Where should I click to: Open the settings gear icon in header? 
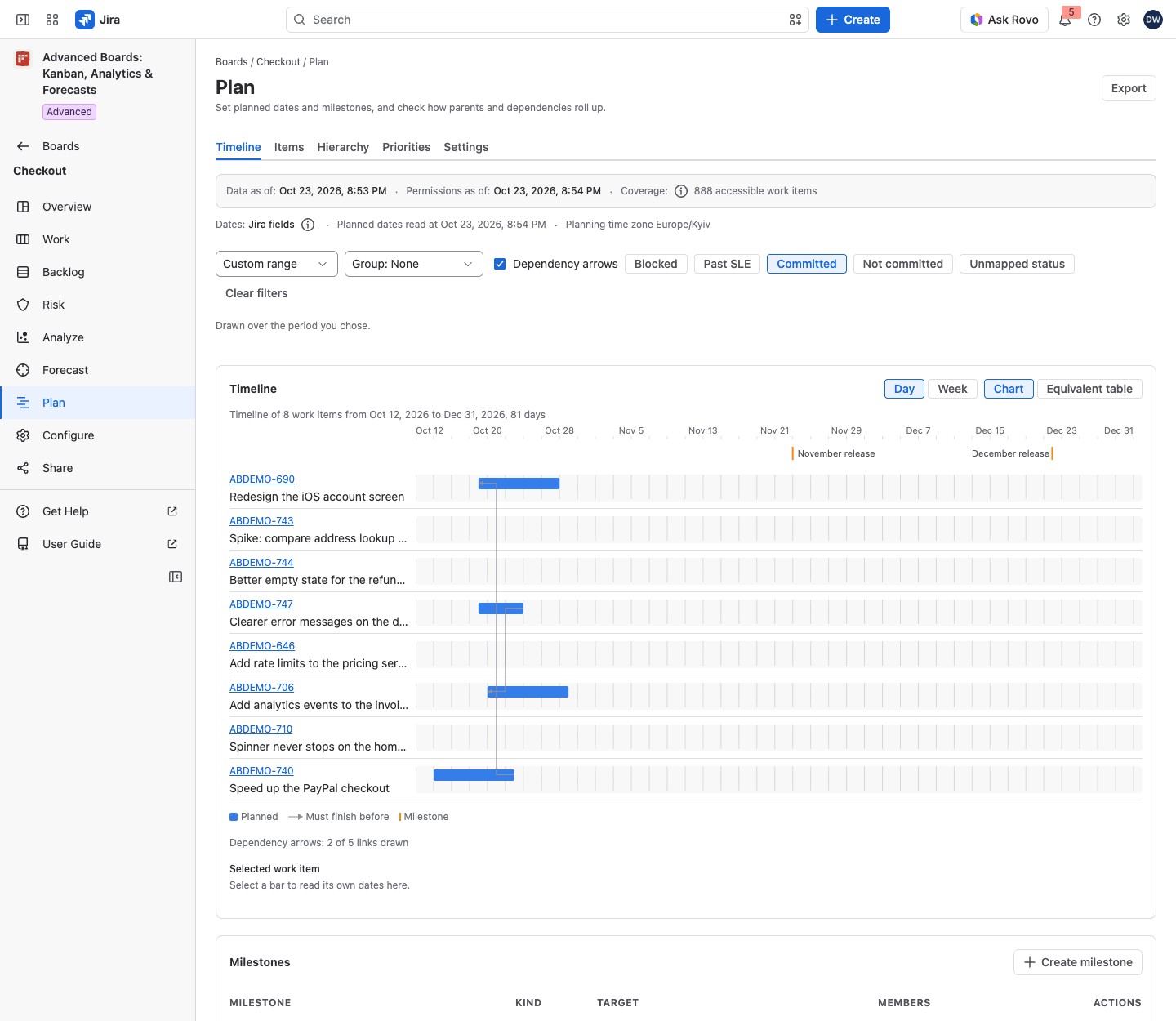point(1124,20)
